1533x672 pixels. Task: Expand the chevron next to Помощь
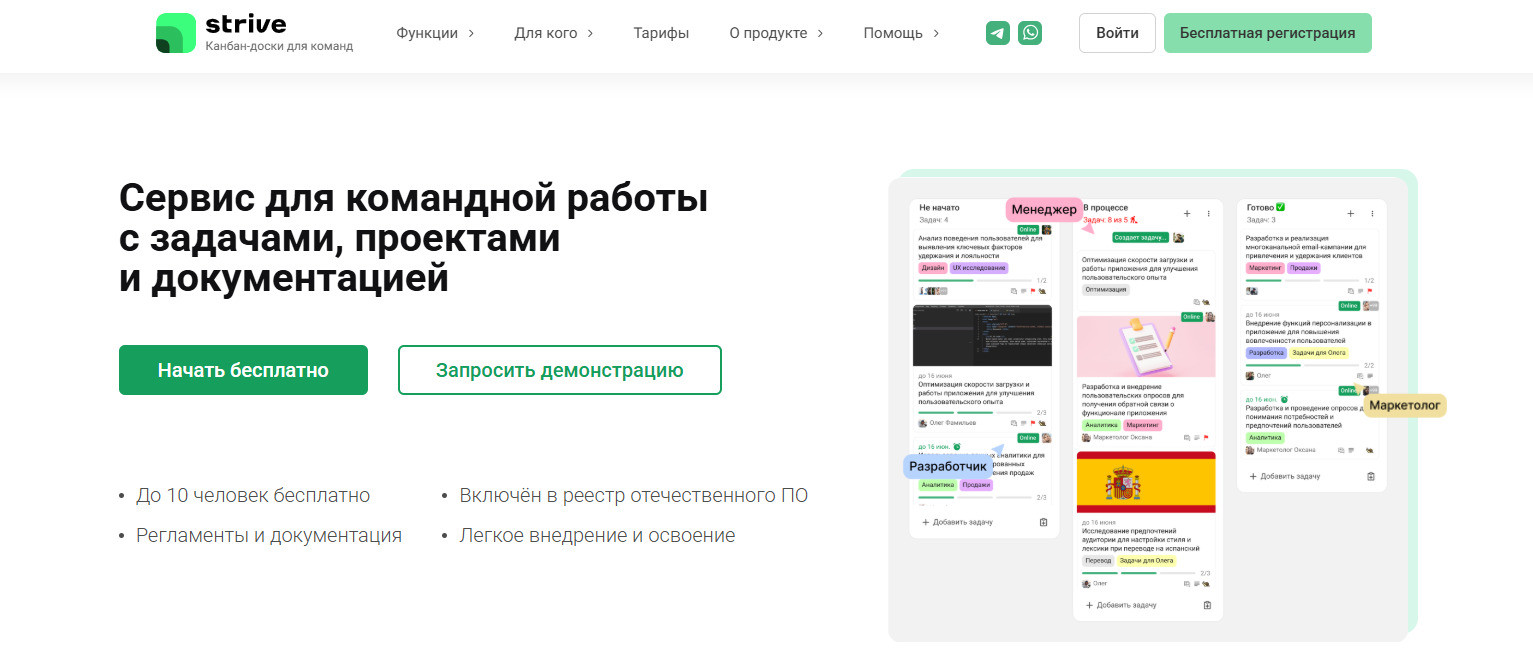click(x=936, y=33)
